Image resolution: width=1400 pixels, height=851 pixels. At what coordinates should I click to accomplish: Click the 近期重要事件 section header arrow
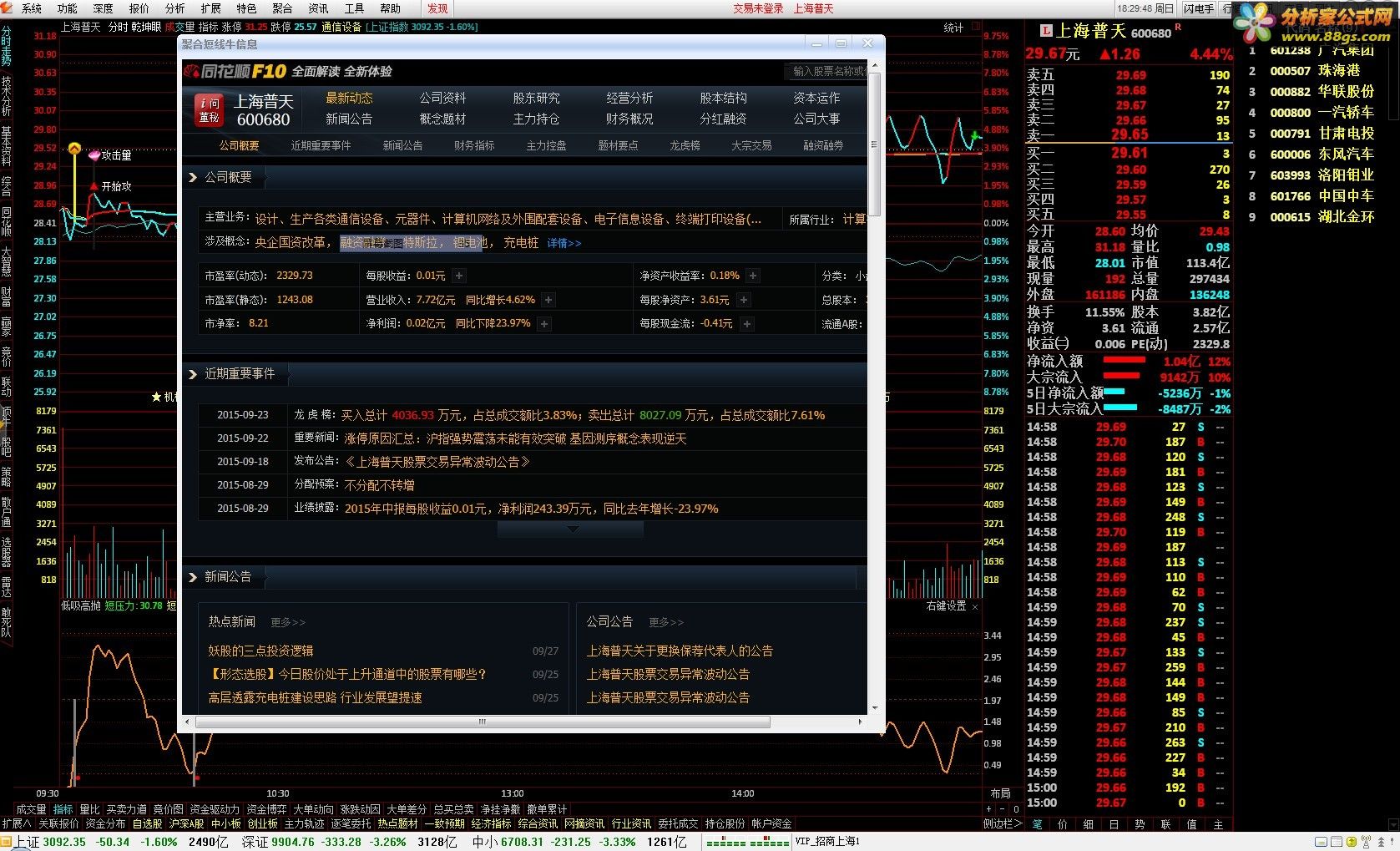pyautogui.click(x=193, y=374)
